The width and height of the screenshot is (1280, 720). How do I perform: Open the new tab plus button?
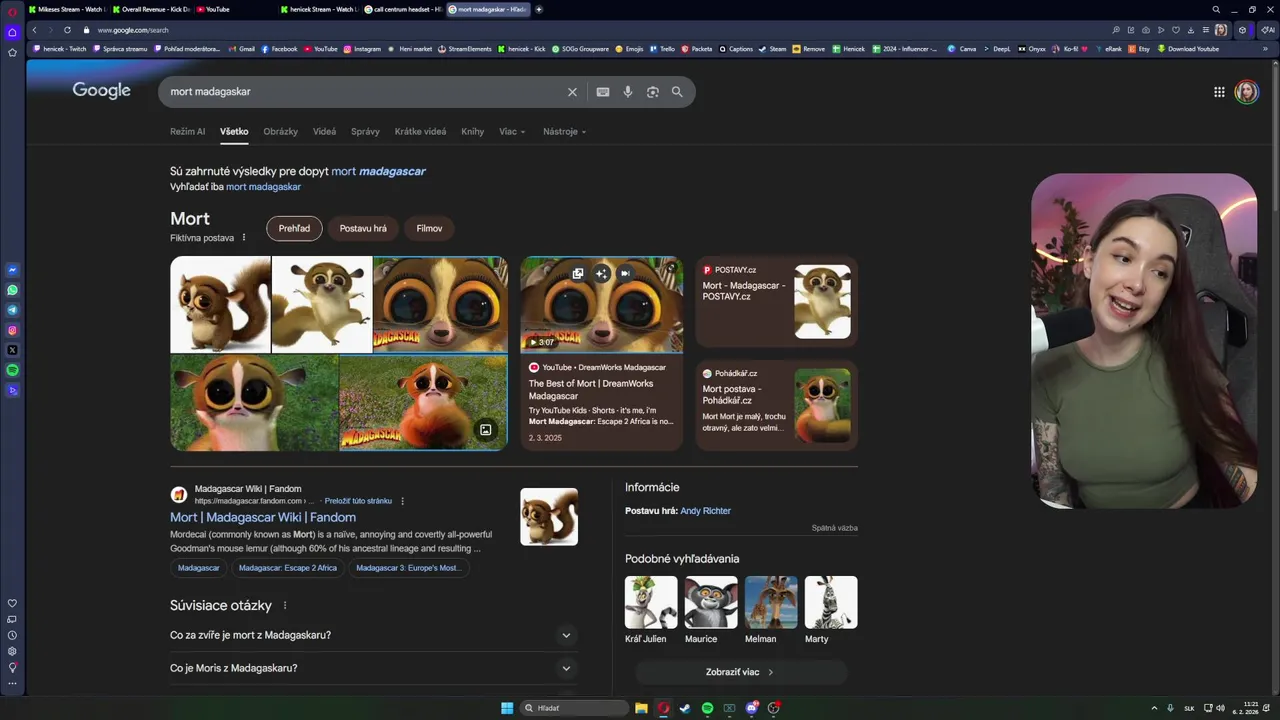click(x=539, y=9)
